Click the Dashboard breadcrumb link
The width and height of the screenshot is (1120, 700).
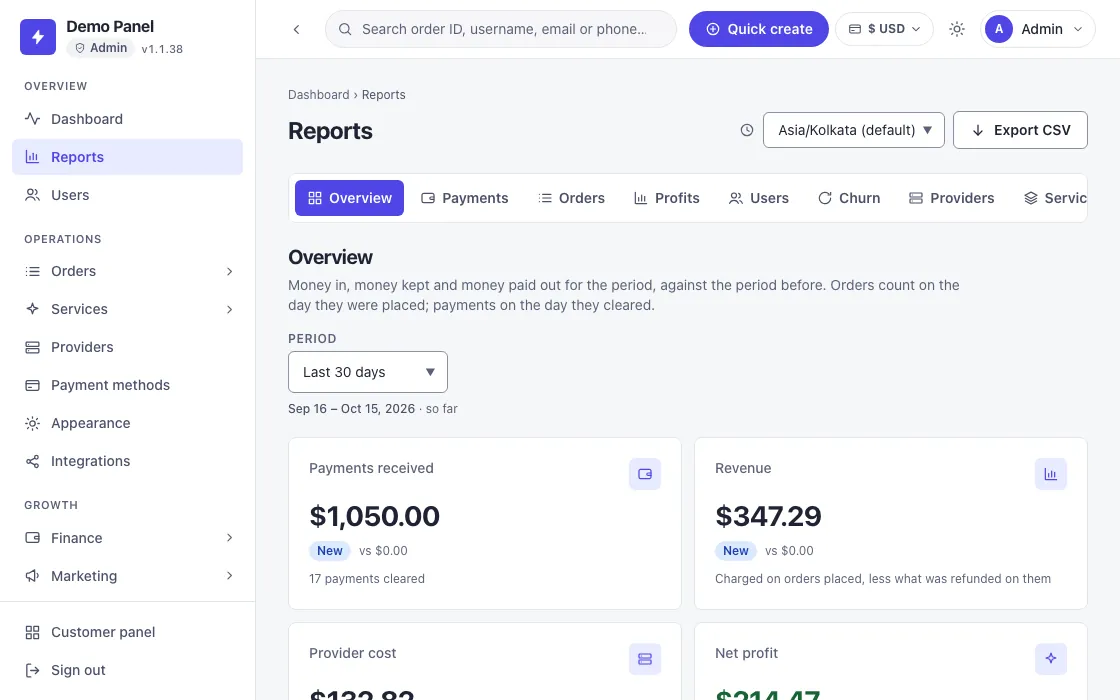click(x=319, y=95)
